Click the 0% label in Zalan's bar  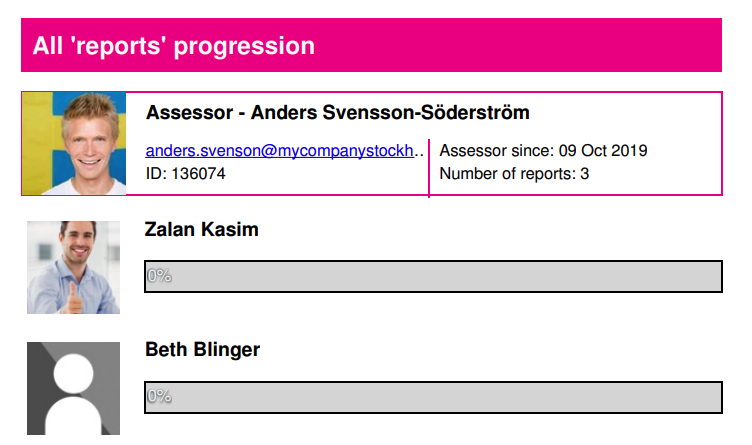pos(159,276)
